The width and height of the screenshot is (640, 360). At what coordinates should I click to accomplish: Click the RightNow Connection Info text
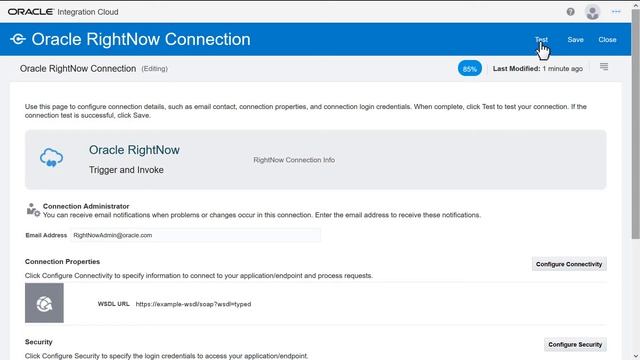tap(294, 160)
